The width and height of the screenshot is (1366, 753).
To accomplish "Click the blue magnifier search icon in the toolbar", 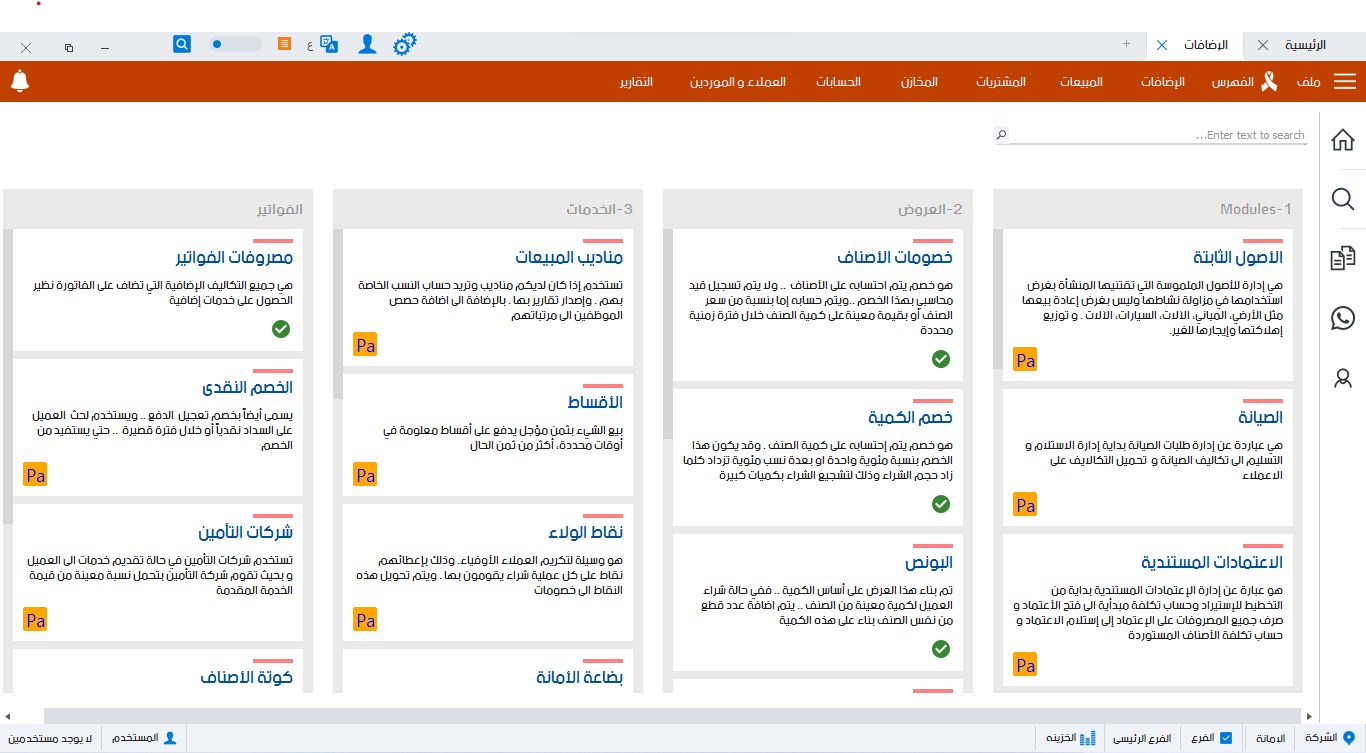I will click(x=181, y=44).
